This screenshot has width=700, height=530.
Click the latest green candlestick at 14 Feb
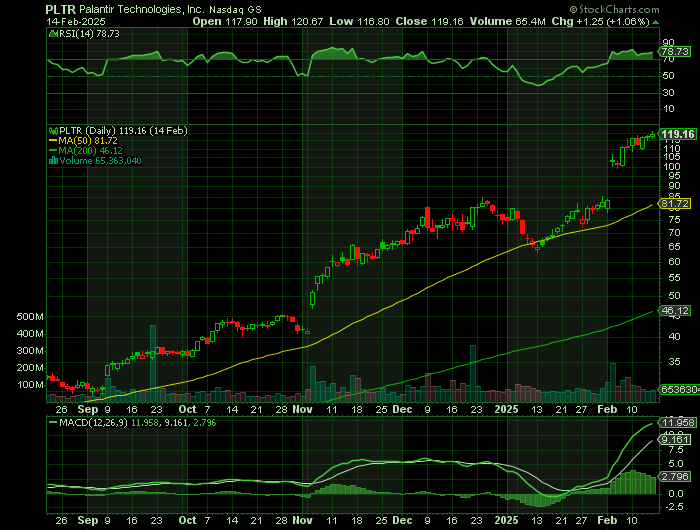(x=653, y=134)
